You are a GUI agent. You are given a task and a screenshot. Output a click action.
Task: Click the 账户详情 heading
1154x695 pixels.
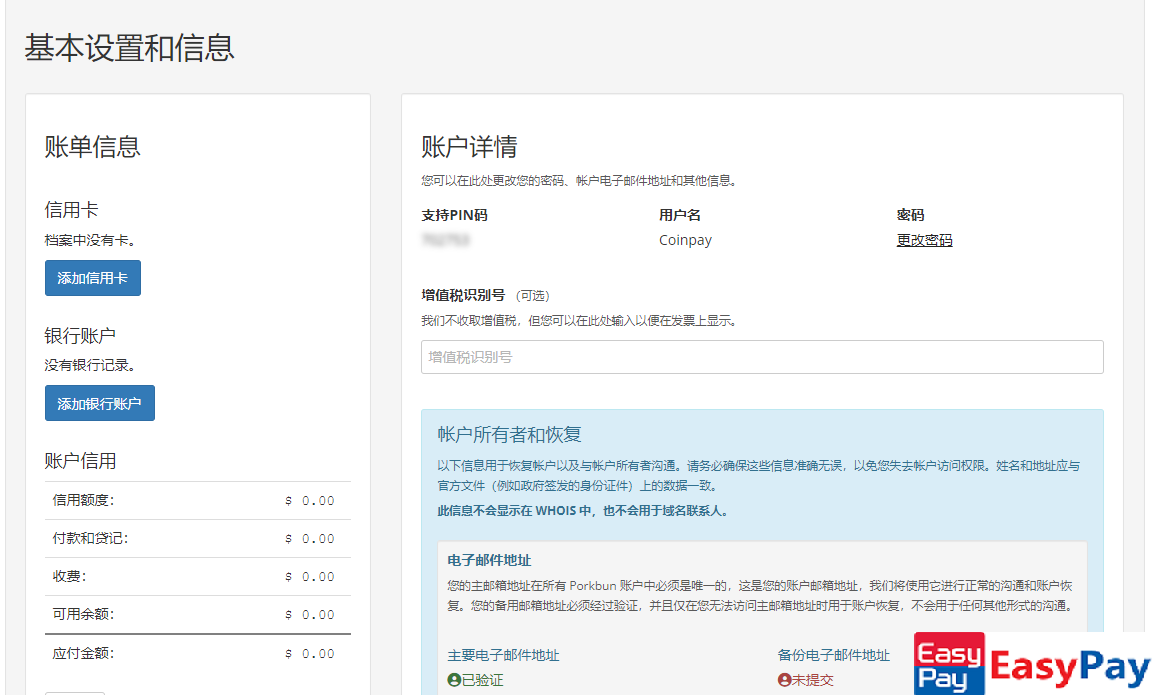[x=469, y=147]
